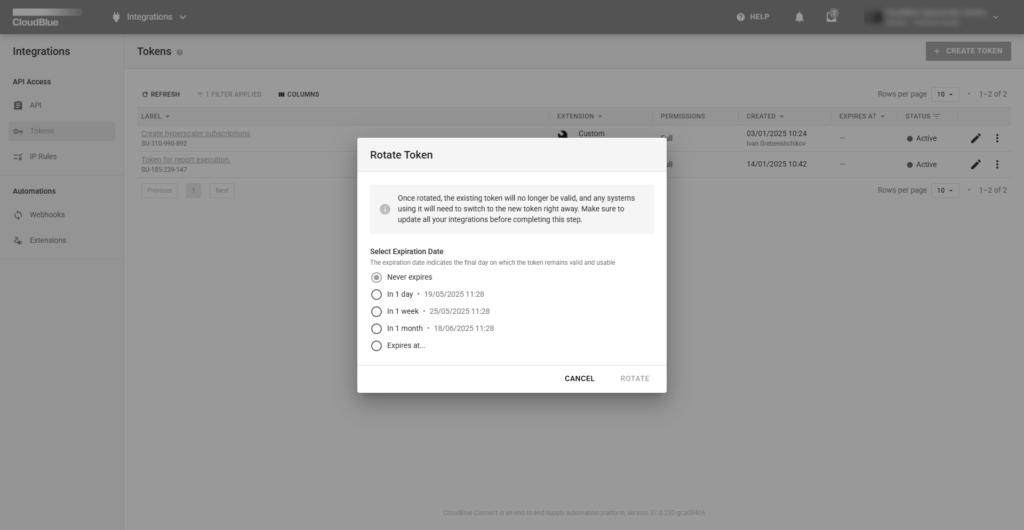Edit the Token for report execution
This screenshot has height=530, width=1024.
976,164
